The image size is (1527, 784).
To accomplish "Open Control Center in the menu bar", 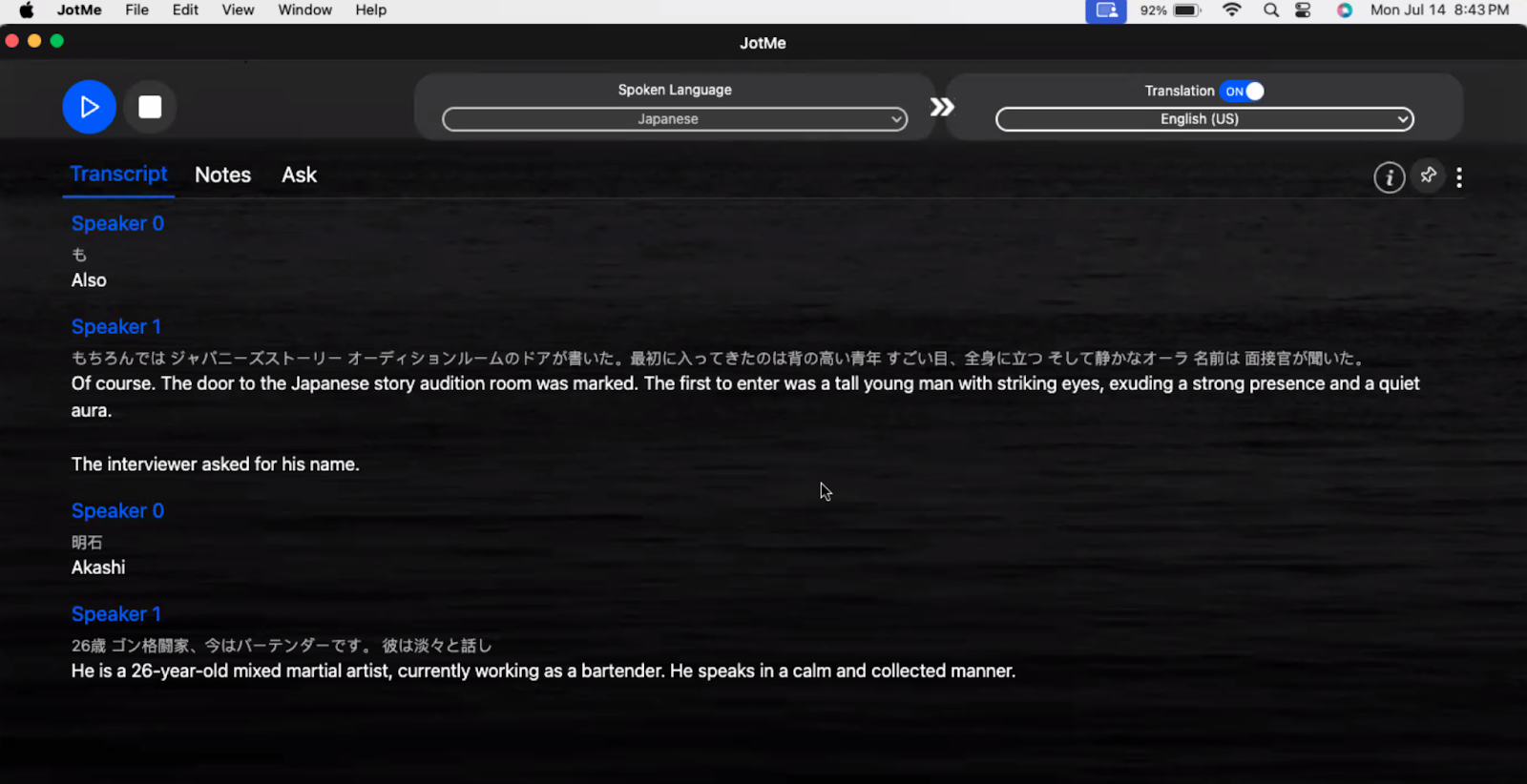I will pos(1303,10).
